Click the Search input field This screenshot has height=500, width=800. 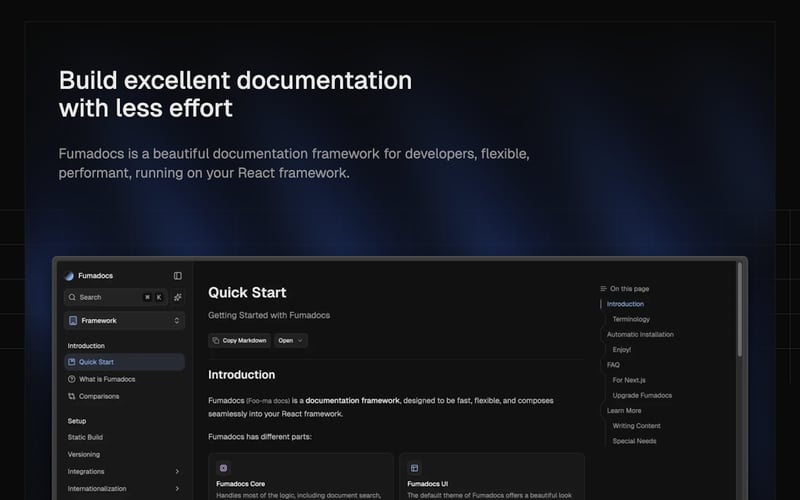(116, 297)
